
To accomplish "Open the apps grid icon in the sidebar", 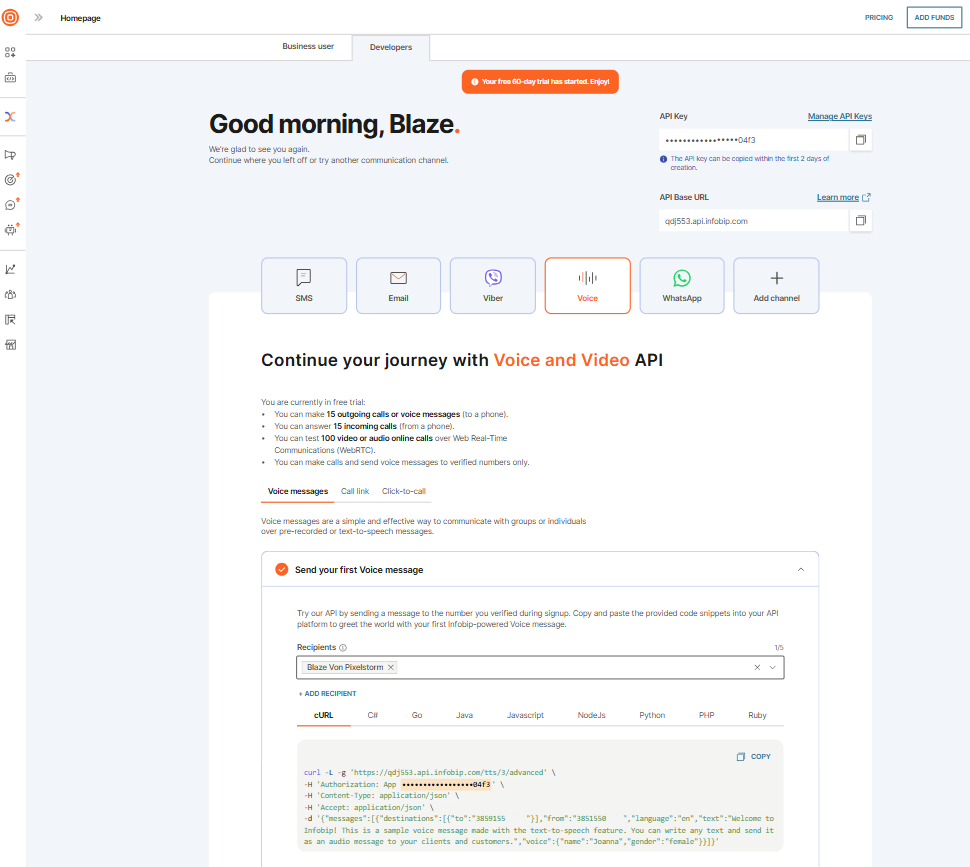I will [x=11, y=53].
